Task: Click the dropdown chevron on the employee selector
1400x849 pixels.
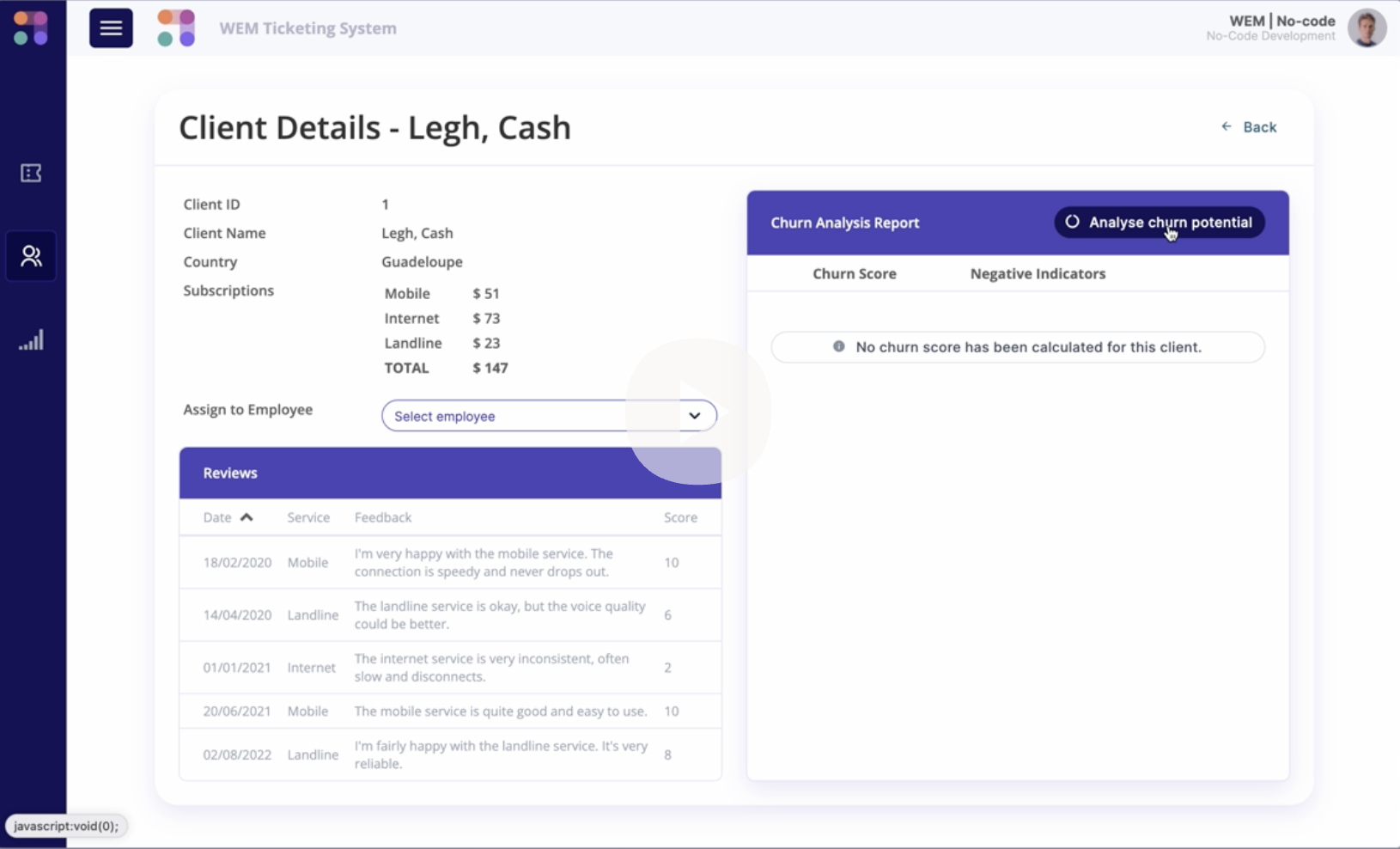Action: 694,416
